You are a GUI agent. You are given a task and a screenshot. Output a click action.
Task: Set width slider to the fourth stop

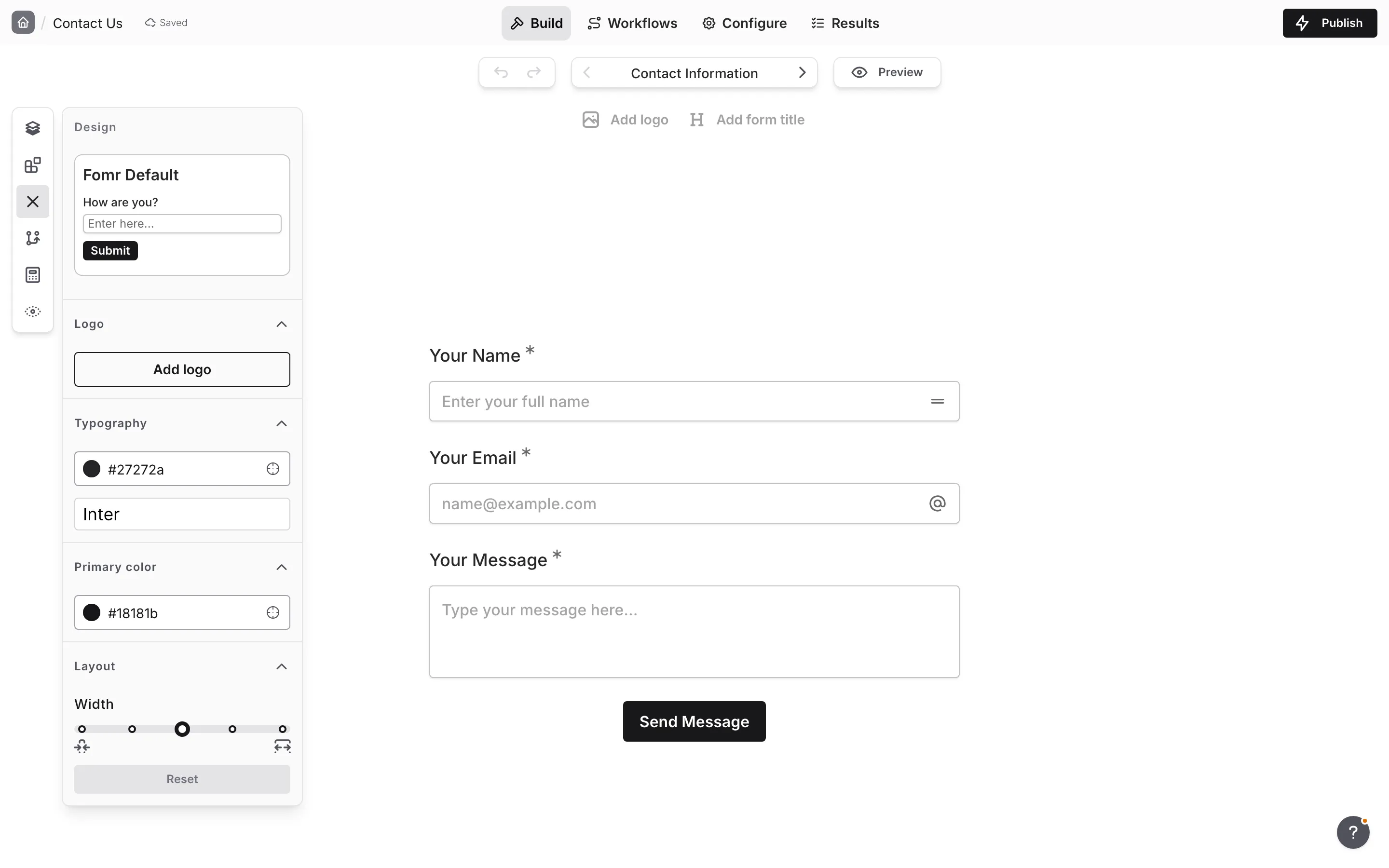click(232, 729)
